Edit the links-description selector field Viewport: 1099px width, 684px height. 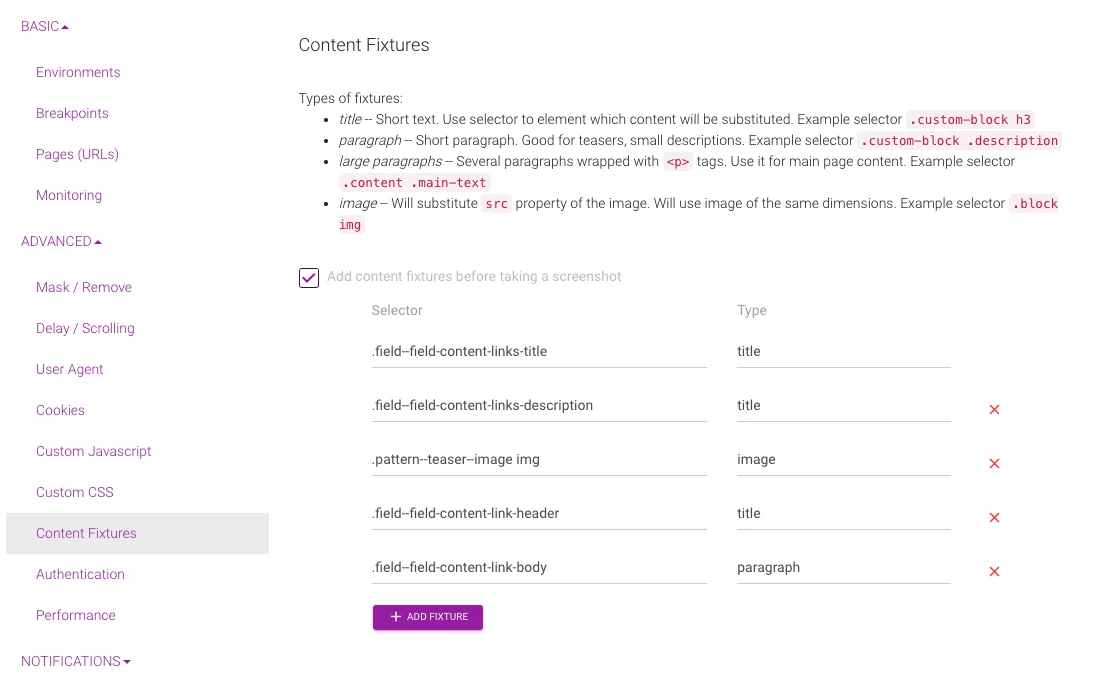click(539, 406)
